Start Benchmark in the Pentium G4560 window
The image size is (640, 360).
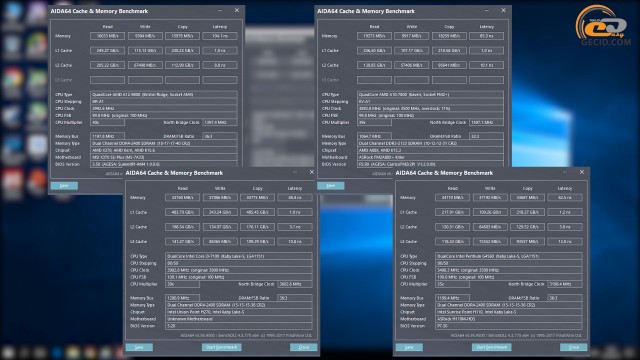tap(491, 347)
